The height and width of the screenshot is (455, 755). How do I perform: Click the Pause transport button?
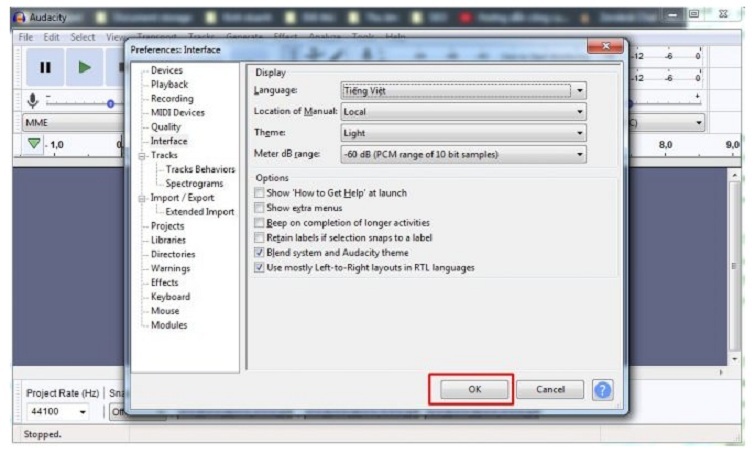click(45, 68)
